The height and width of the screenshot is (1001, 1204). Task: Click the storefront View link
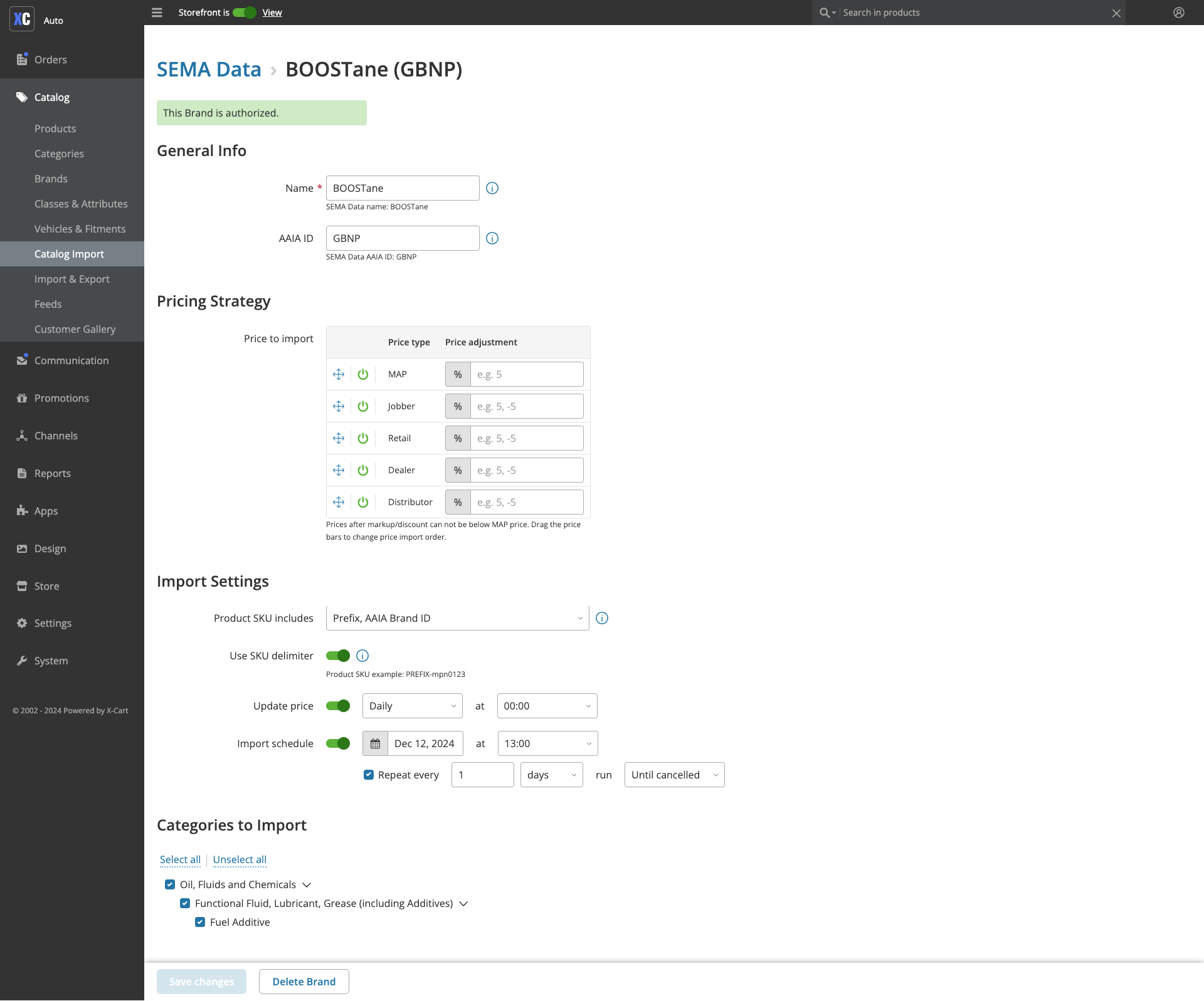pyautogui.click(x=272, y=13)
